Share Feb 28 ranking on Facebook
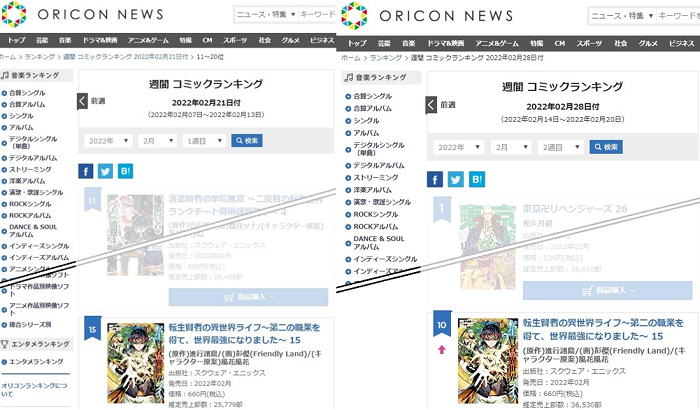This screenshot has height=410, width=700. [435, 179]
